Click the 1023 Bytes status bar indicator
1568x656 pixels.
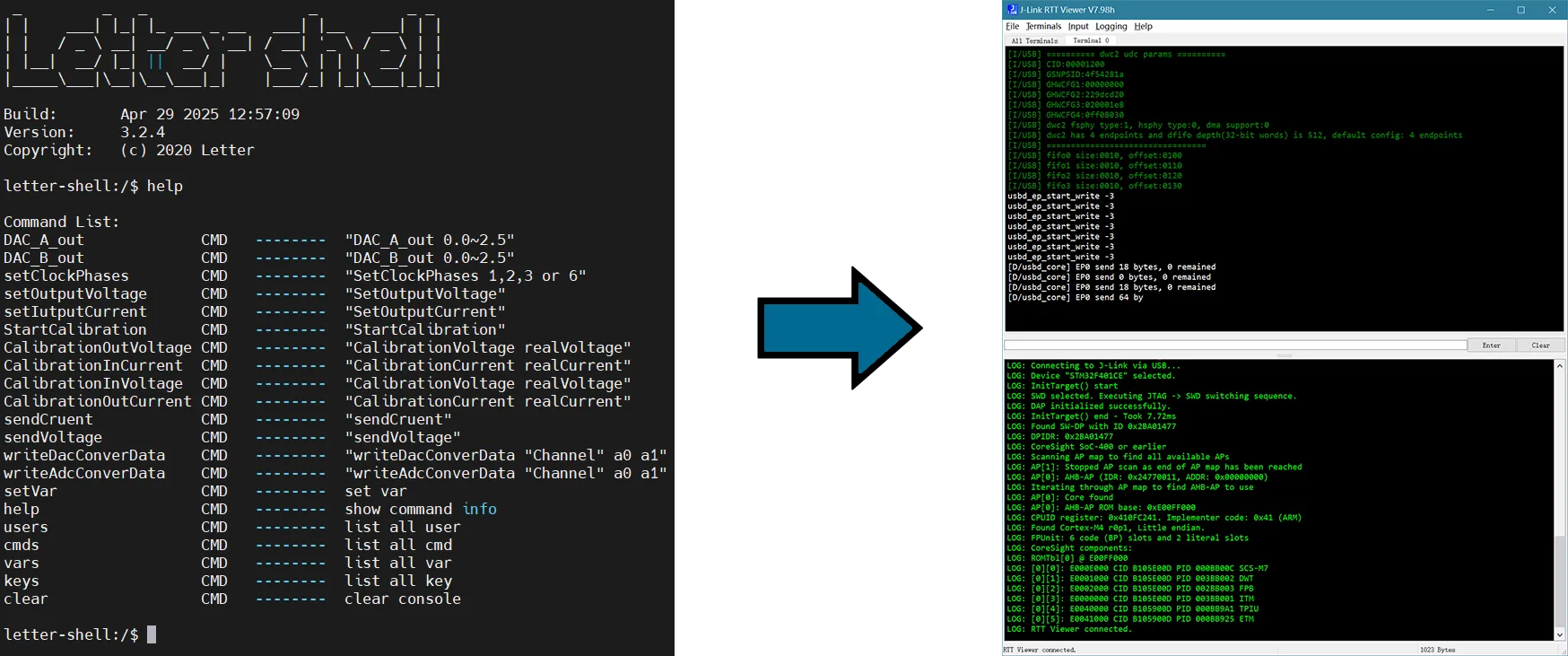coord(1437,650)
